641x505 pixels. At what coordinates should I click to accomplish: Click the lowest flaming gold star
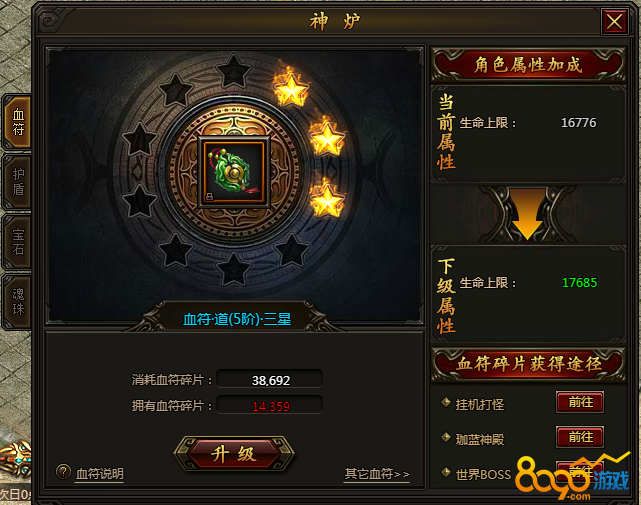pyautogui.click(x=327, y=200)
